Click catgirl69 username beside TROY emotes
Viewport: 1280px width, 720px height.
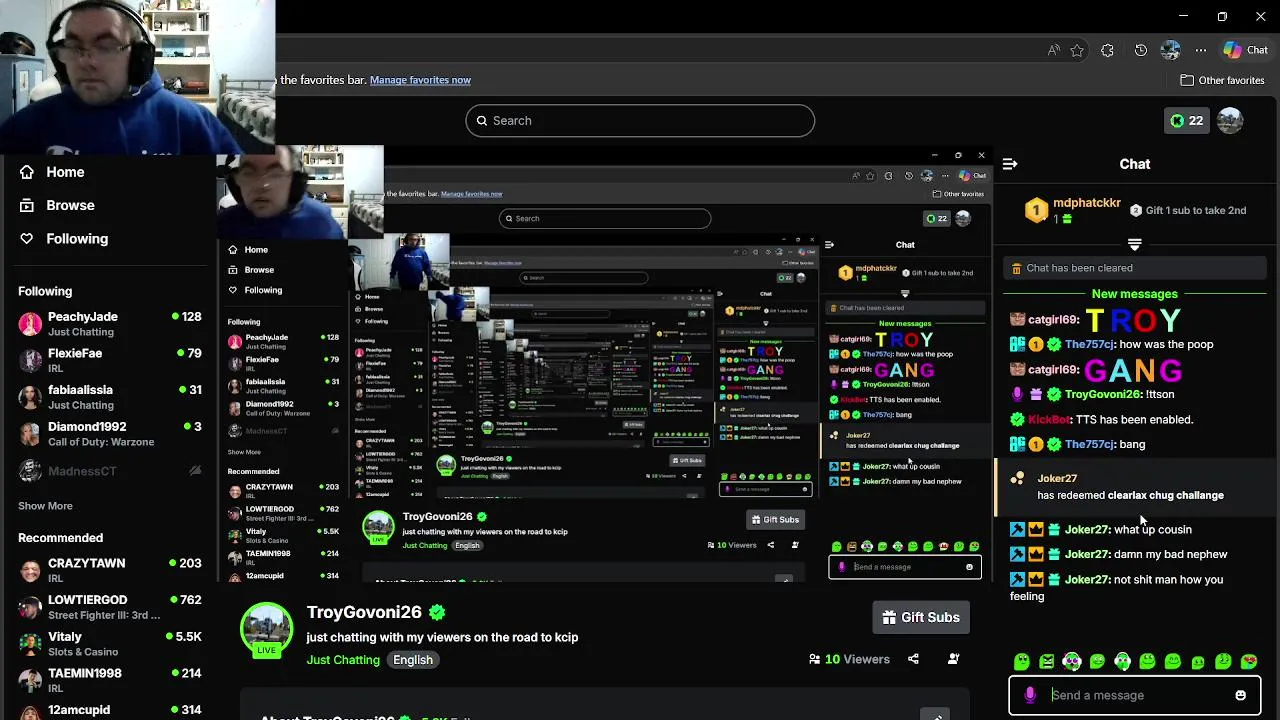(1054, 319)
